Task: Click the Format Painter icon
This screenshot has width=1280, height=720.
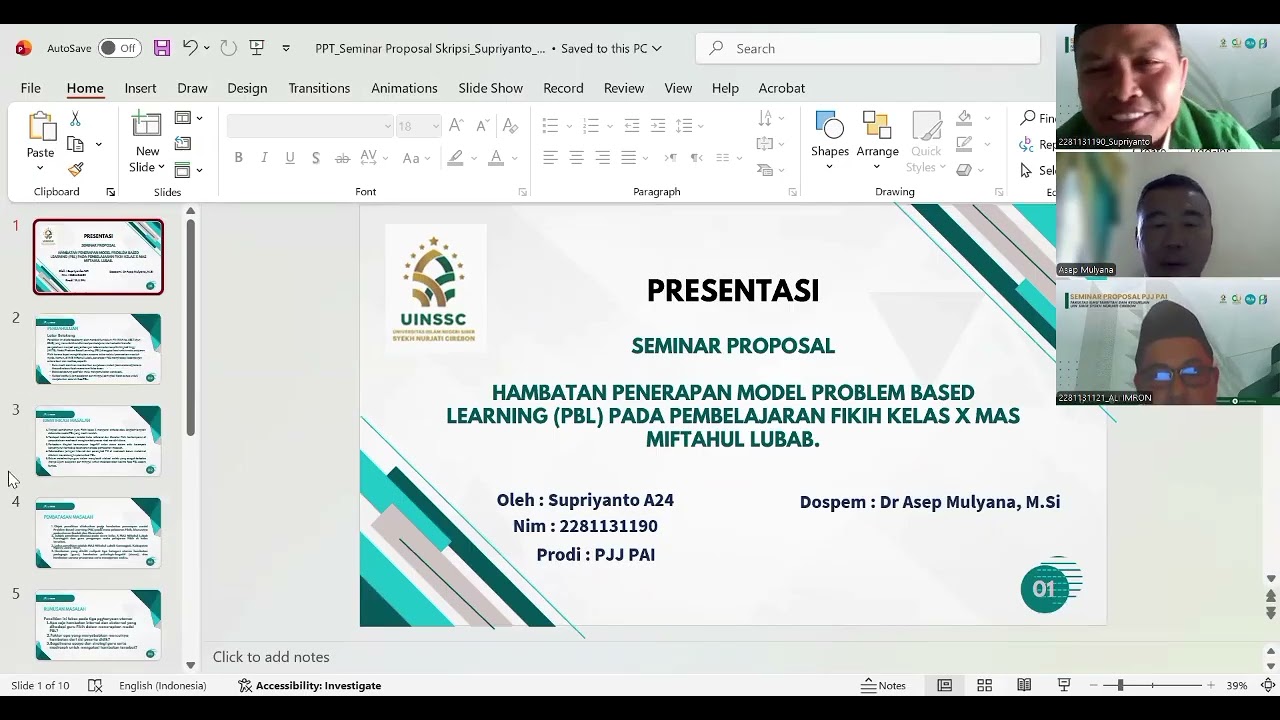Action: (75, 169)
